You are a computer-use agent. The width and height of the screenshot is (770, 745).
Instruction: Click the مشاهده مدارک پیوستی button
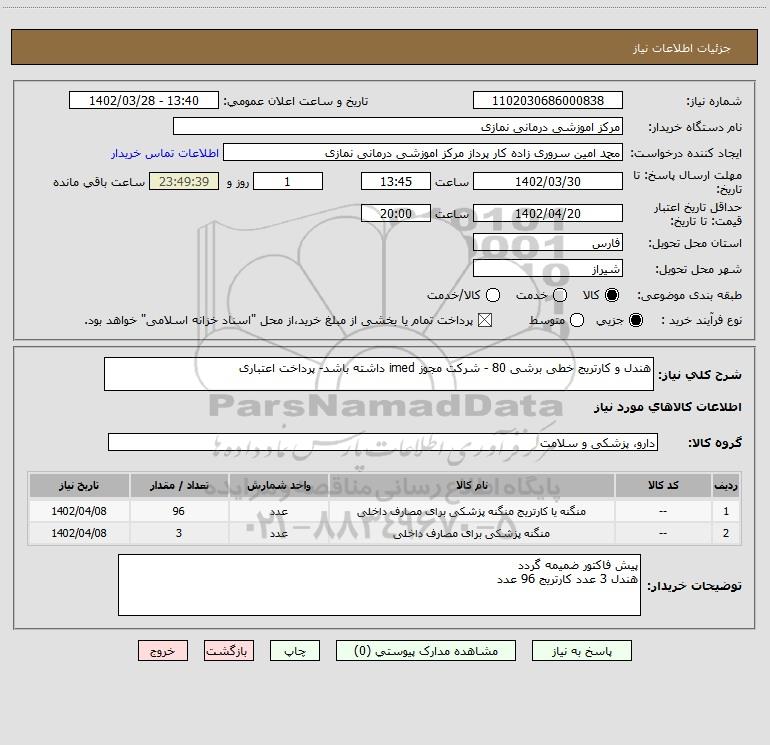(x=426, y=651)
